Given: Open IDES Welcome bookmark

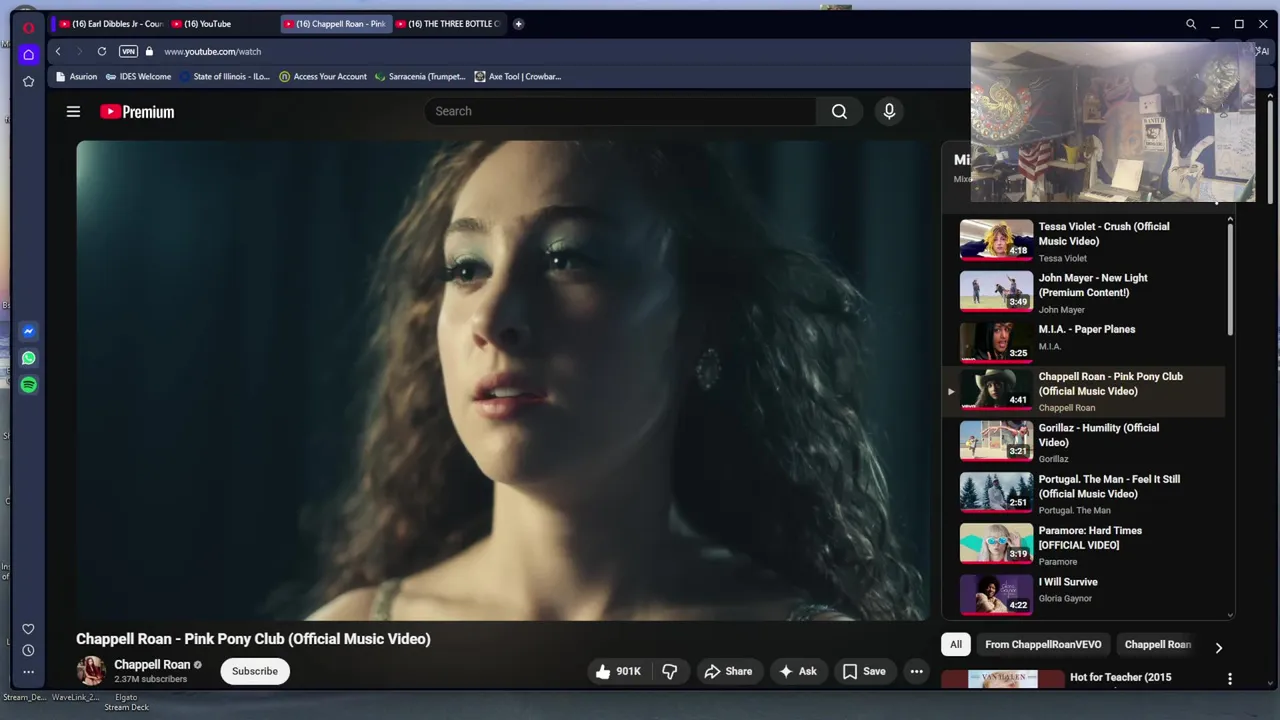Looking at the screenshot, I should coord(138,76).
